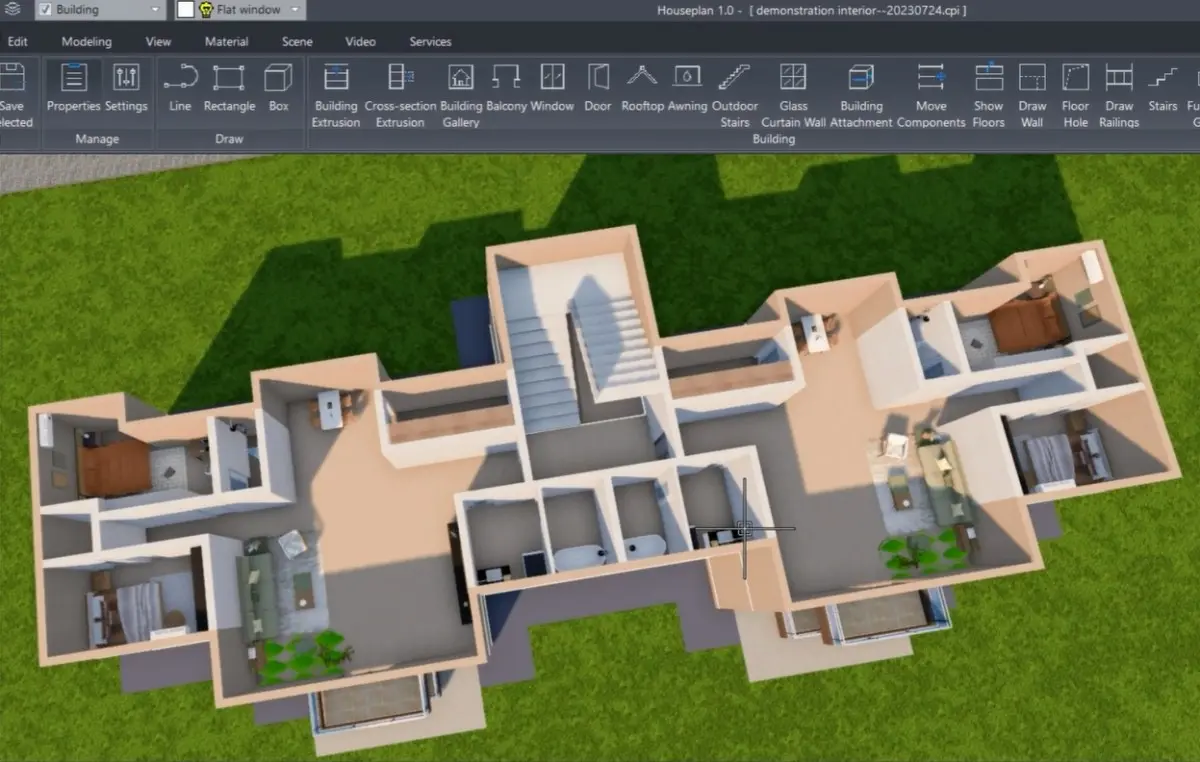This screenshot has height=762, width=1200.
Task: Select the Floor Hole tool
Action: (x=1076, y=95)
